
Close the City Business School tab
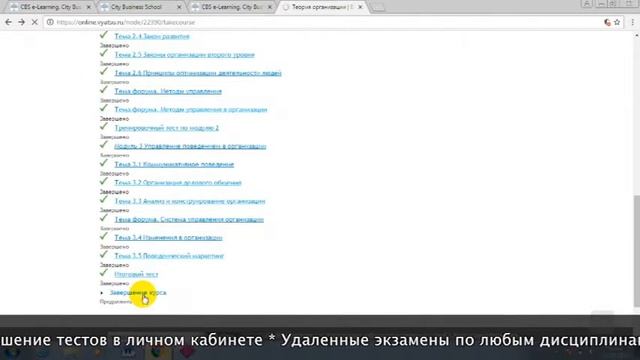[179, 7]
